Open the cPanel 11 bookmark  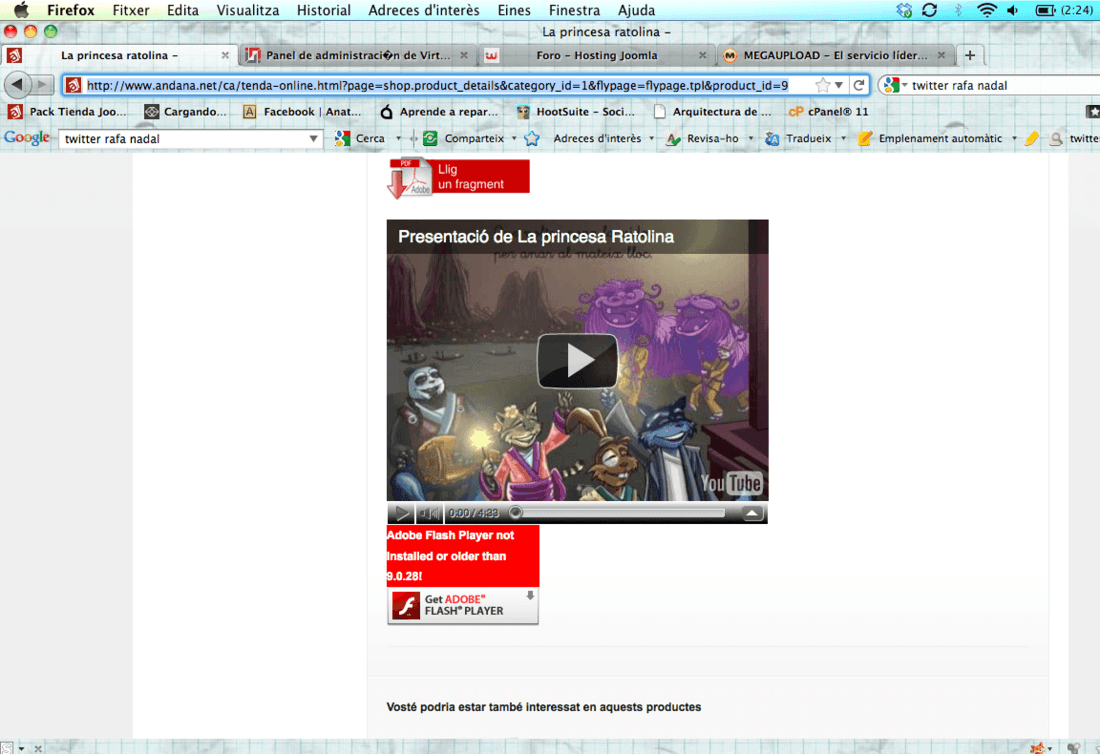[x=829, y=112]
